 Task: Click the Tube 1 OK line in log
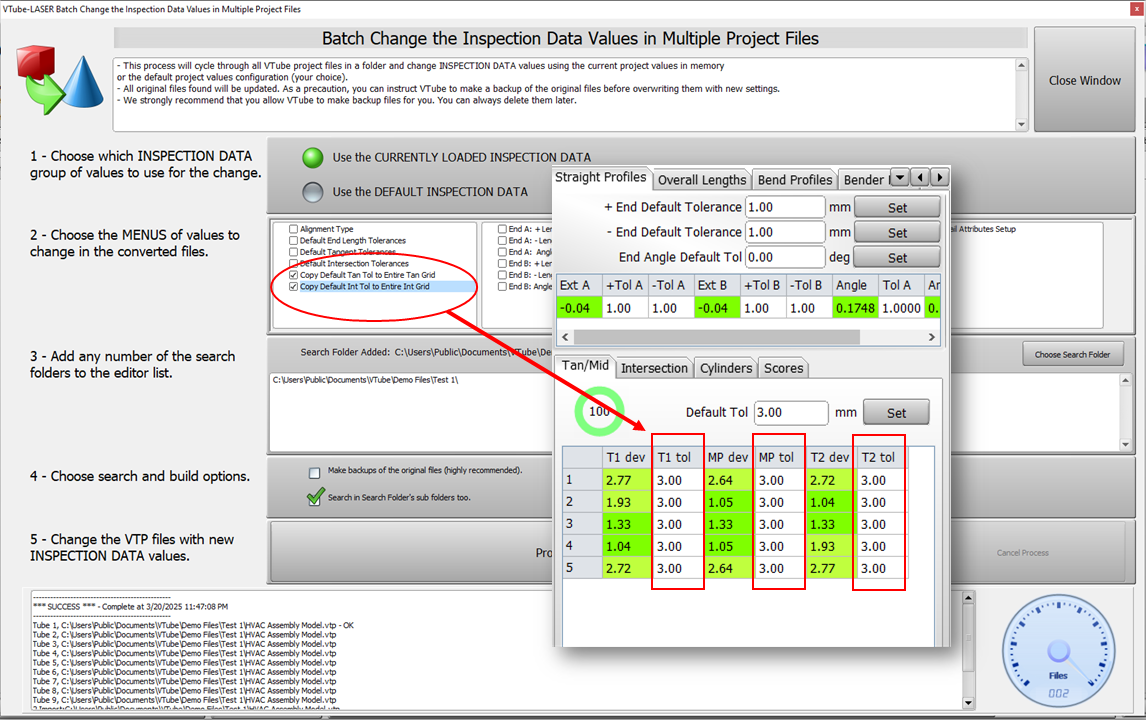coord(193,625)
